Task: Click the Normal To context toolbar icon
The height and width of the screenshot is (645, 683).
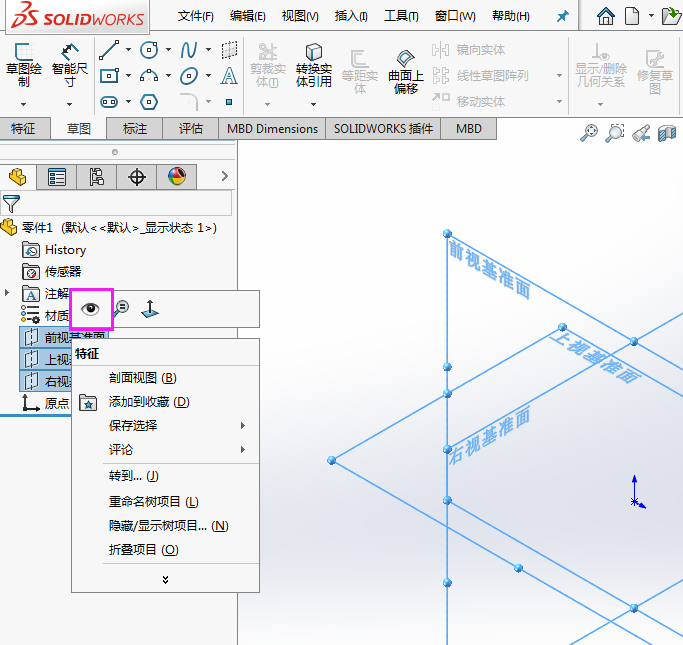Action: 150,309
